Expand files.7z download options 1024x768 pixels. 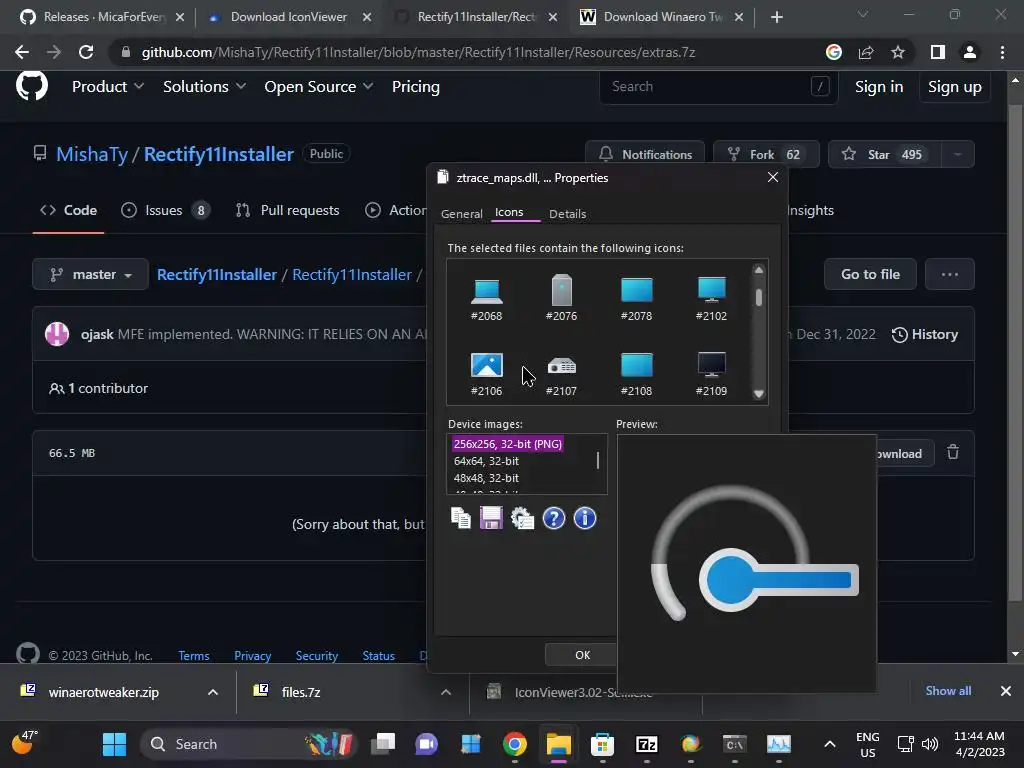446,692
